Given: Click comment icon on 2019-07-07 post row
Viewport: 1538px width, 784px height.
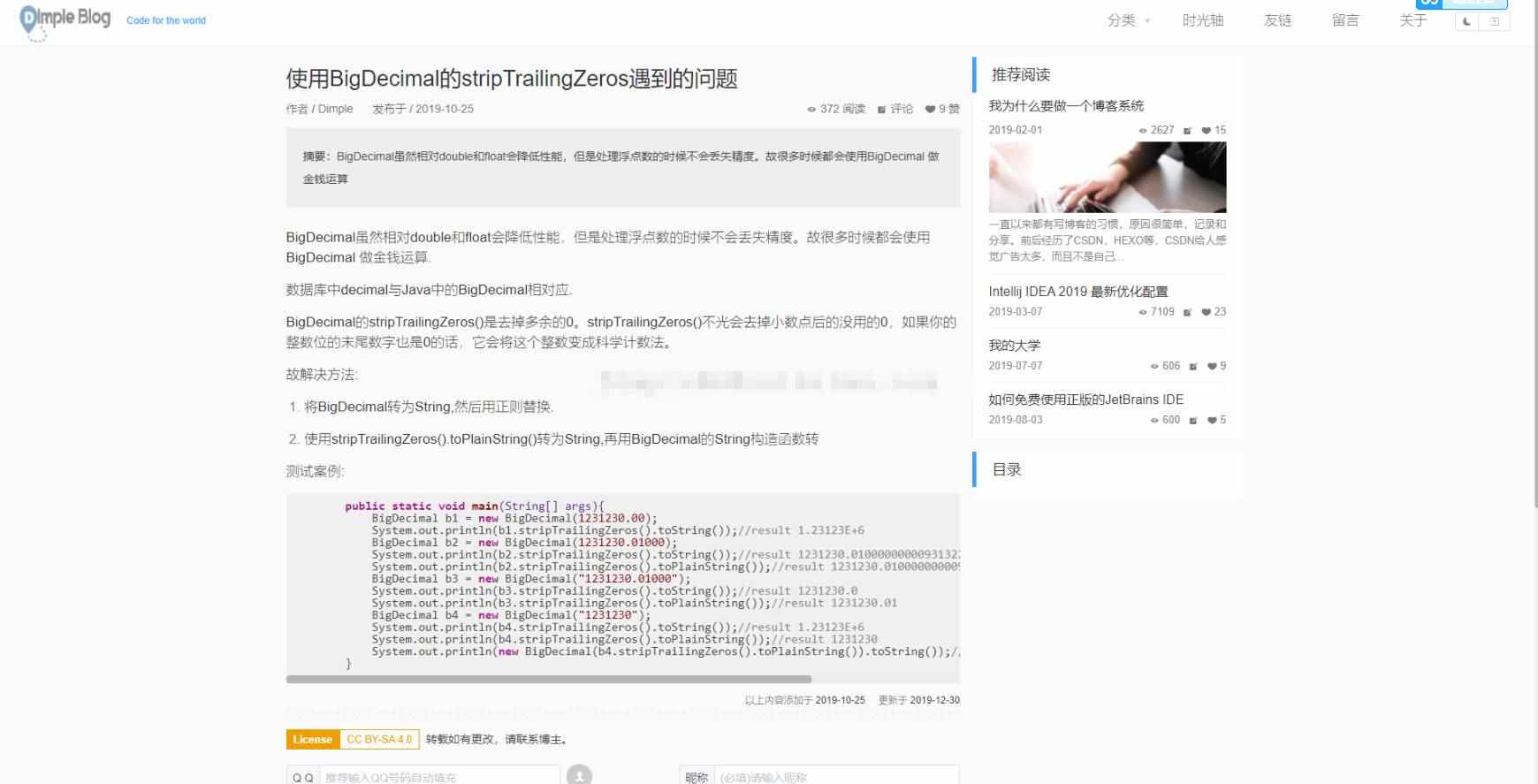Looking at the screenshot, I should [x=1192, y=366].
